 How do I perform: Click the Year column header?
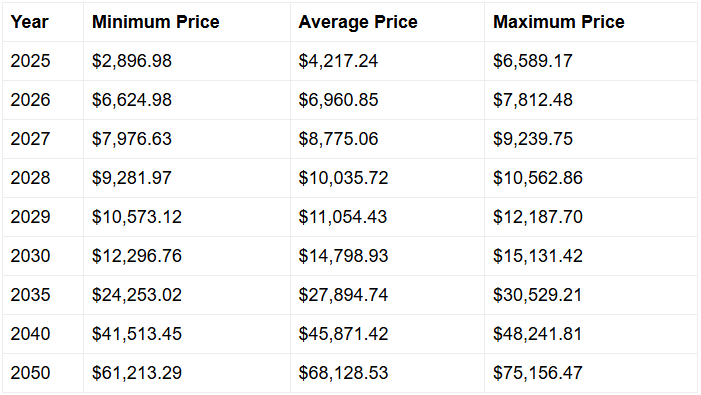click(43, 22)
